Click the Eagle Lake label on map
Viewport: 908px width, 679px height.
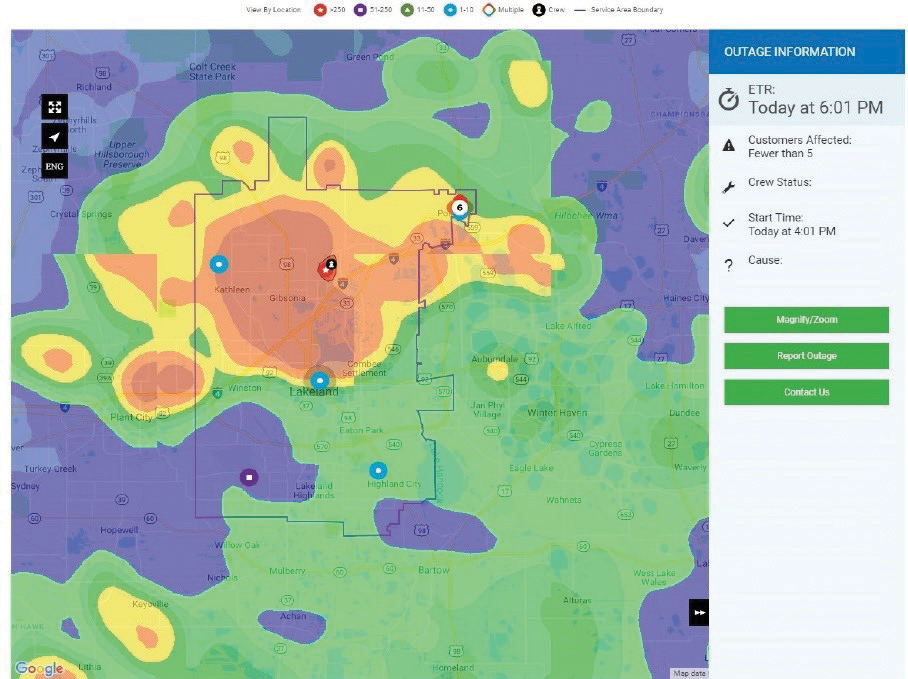coord(531,468)
